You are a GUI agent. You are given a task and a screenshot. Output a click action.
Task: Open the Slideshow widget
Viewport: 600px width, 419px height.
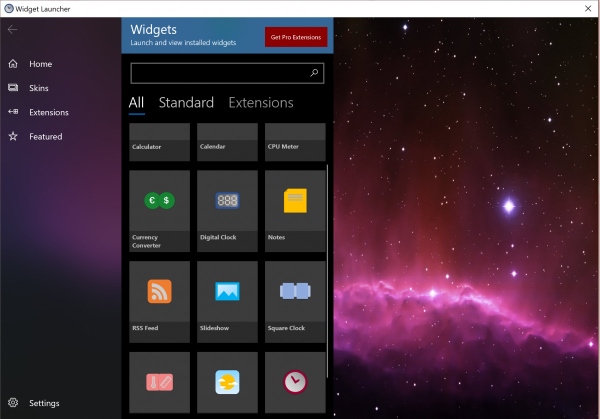[227, 302]
